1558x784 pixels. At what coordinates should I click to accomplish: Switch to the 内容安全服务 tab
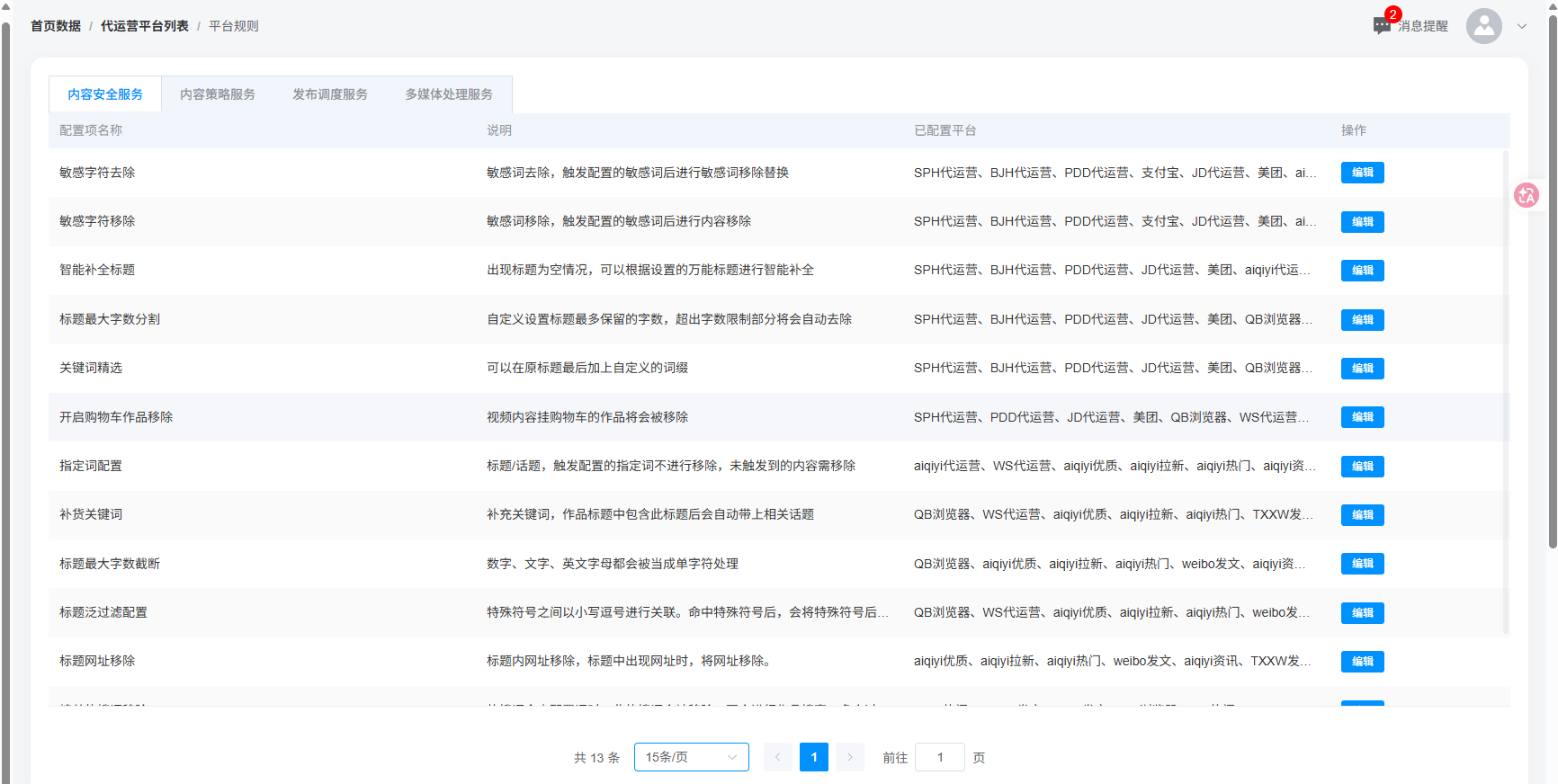pyautogui.click(x=105, y=94)
